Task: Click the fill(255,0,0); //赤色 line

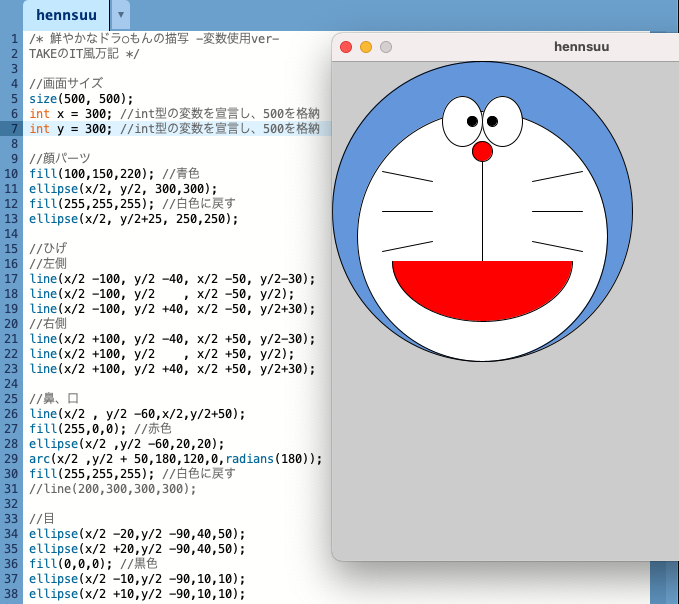Action: [x=100, y=429]
